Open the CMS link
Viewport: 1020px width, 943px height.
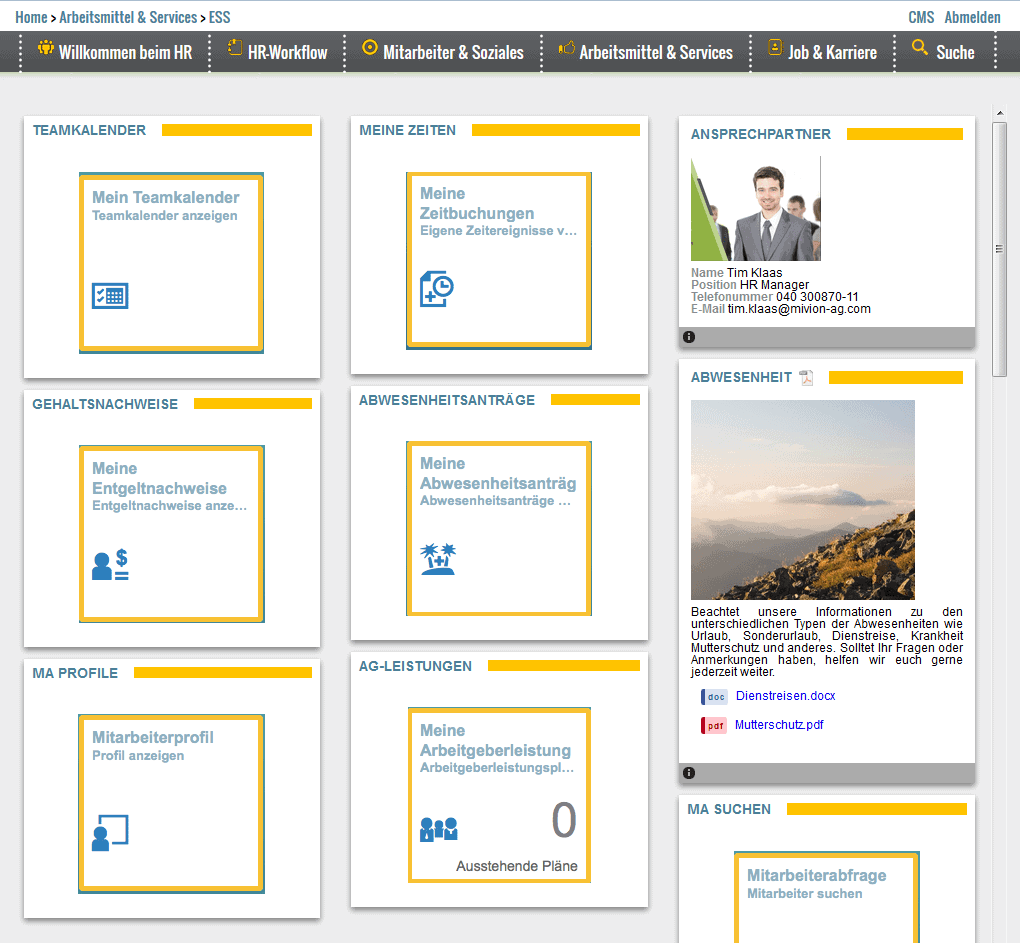pyautogui.click(x=921, y=18)
